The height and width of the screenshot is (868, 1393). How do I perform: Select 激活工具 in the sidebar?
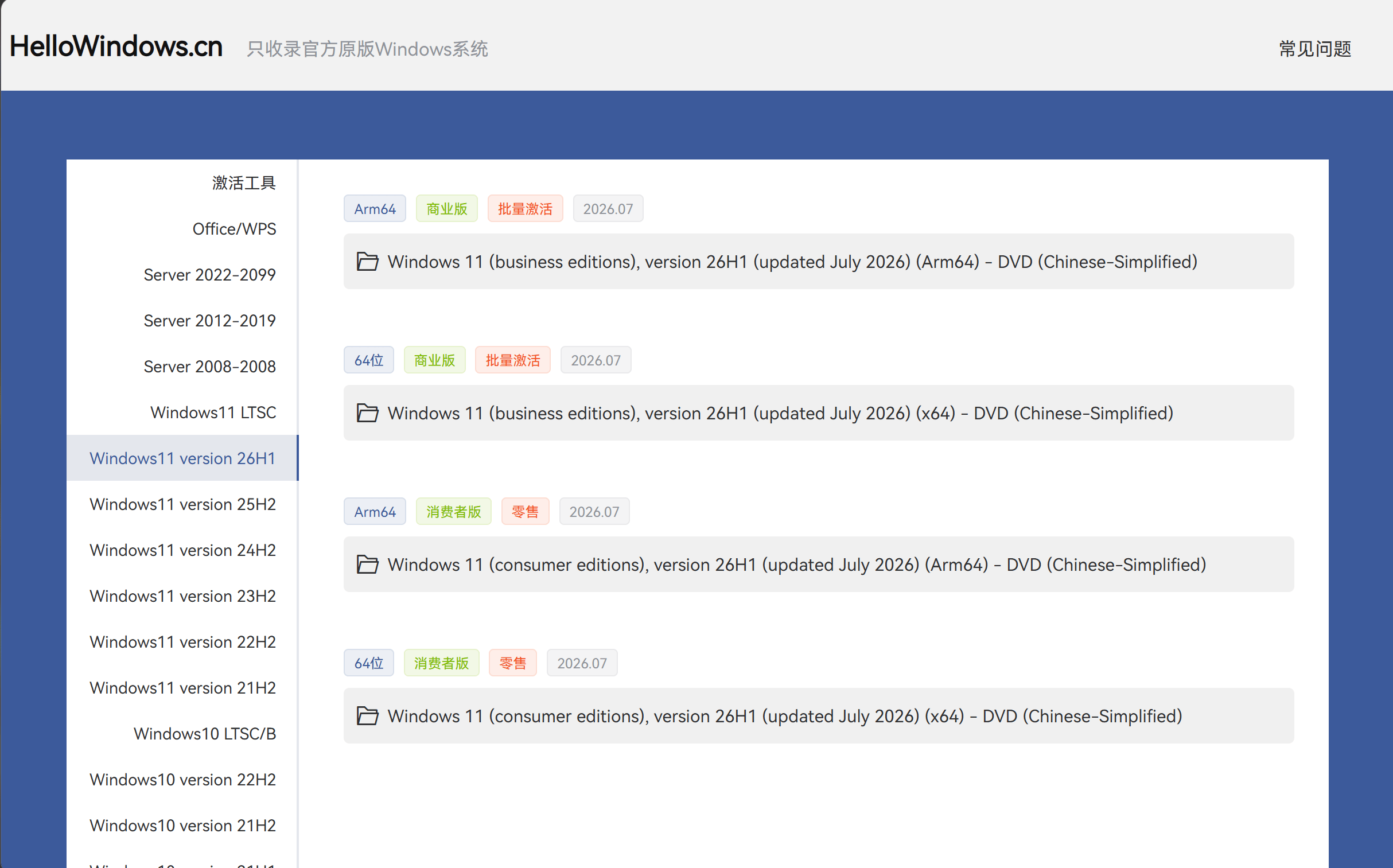[244, 183]
